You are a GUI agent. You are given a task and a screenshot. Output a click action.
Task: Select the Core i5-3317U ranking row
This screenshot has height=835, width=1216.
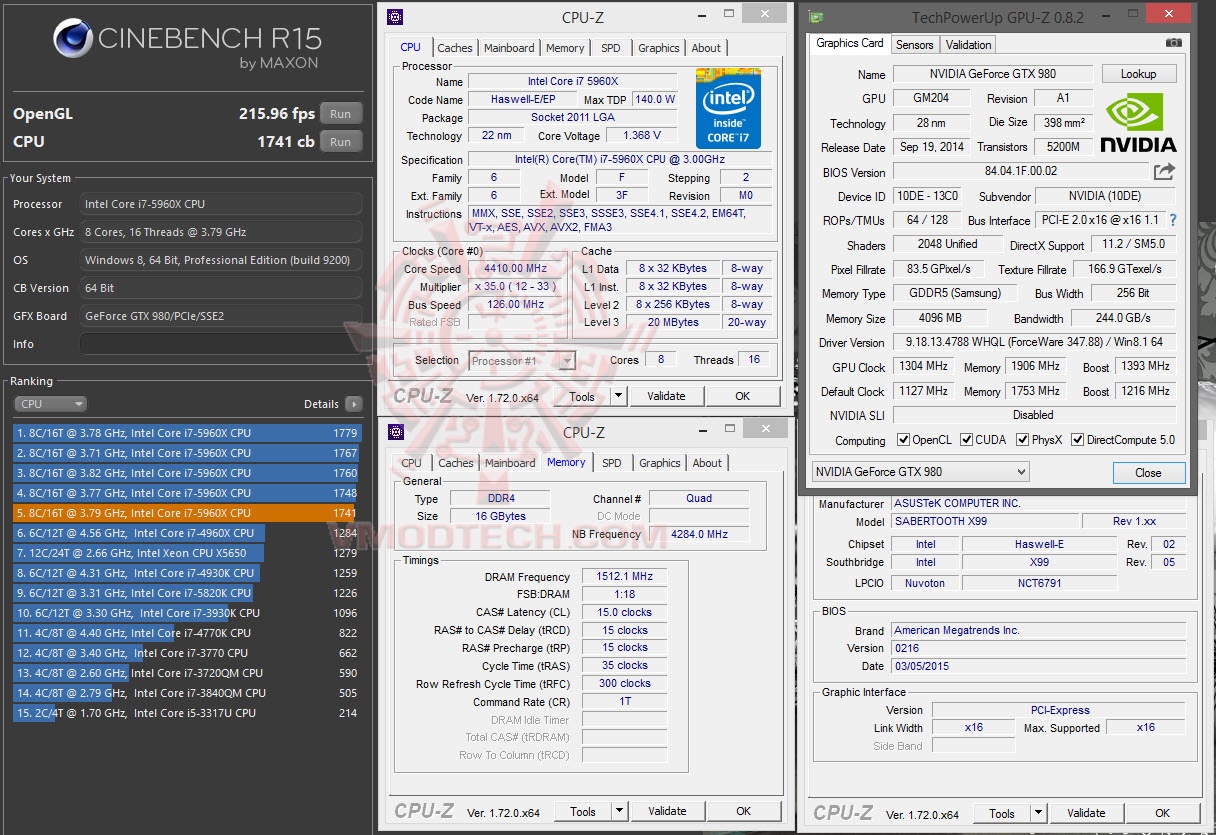tap(187, 713)
